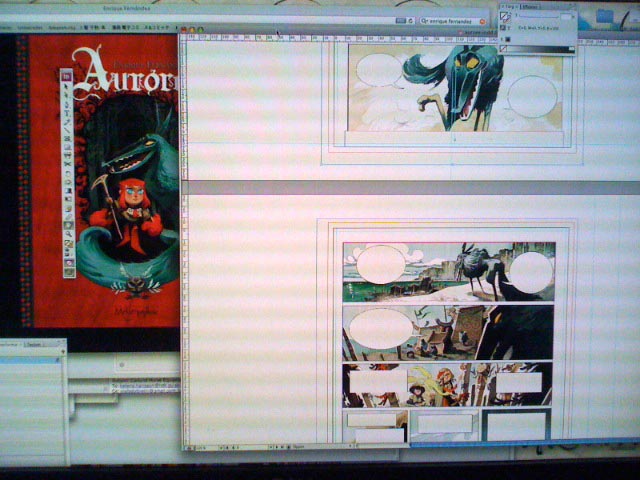Screen dimensions: 640x480
Task: Click the Aurore book cover image
Action: pos(102,180)
